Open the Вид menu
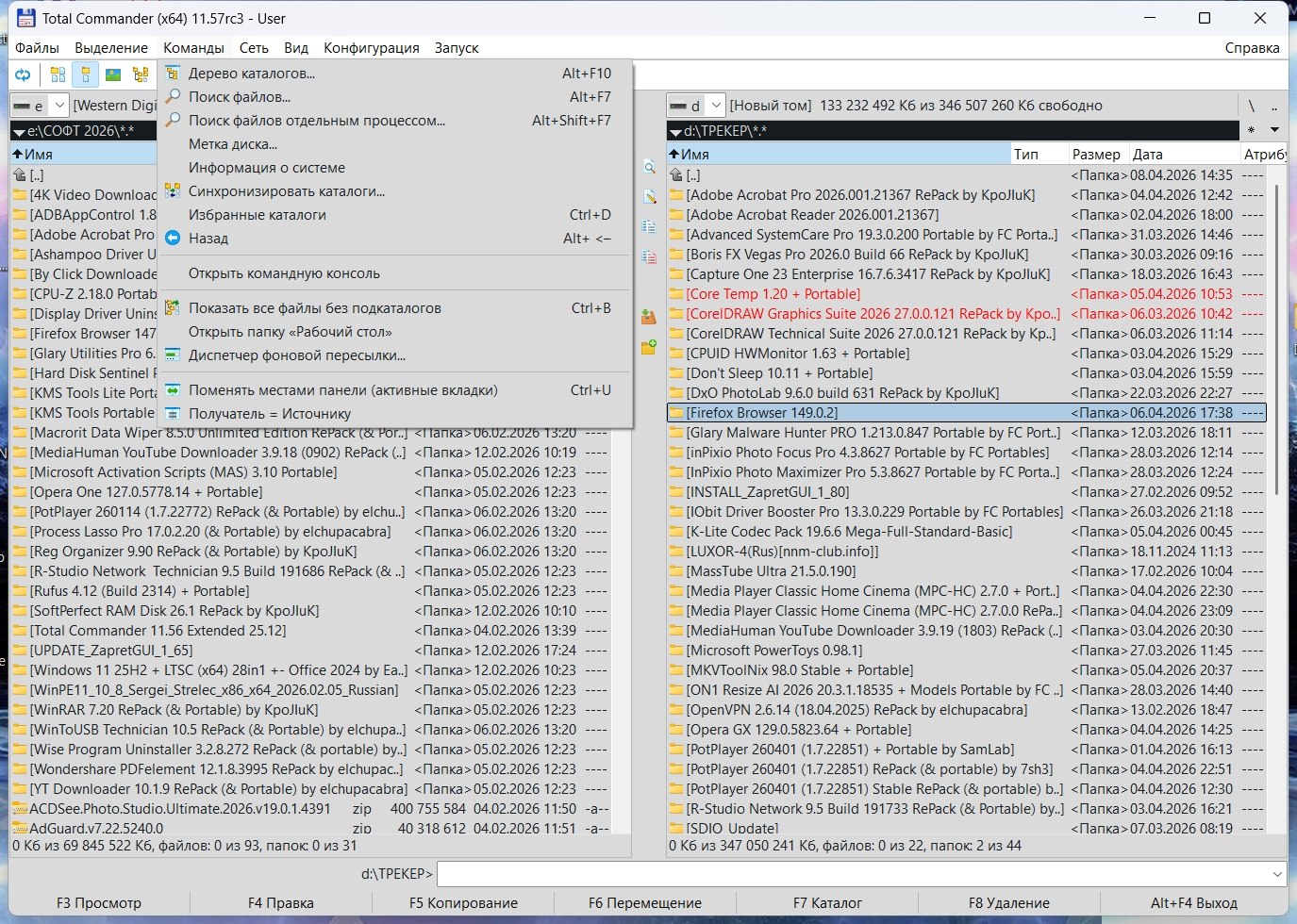The image size is (1297, 924). click(296, 48)
